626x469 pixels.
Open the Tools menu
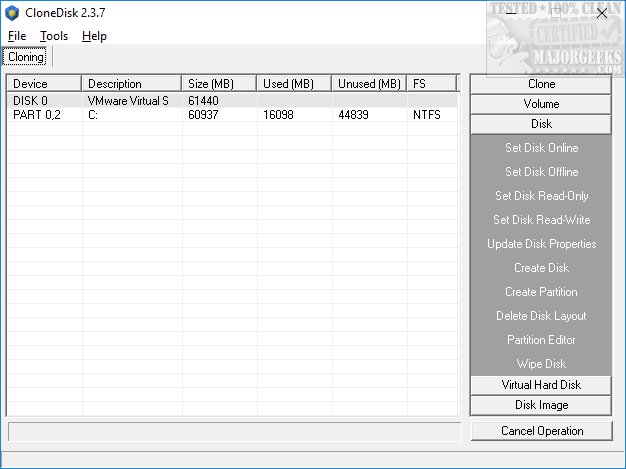(x=54, y=36)
